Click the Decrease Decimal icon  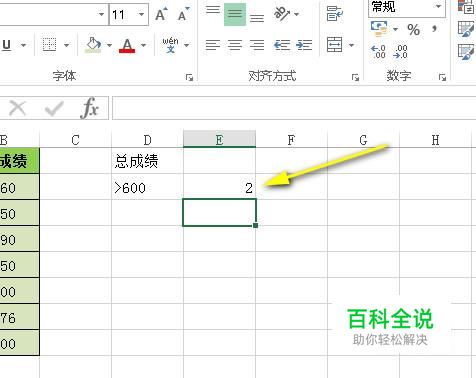[401, 52]
